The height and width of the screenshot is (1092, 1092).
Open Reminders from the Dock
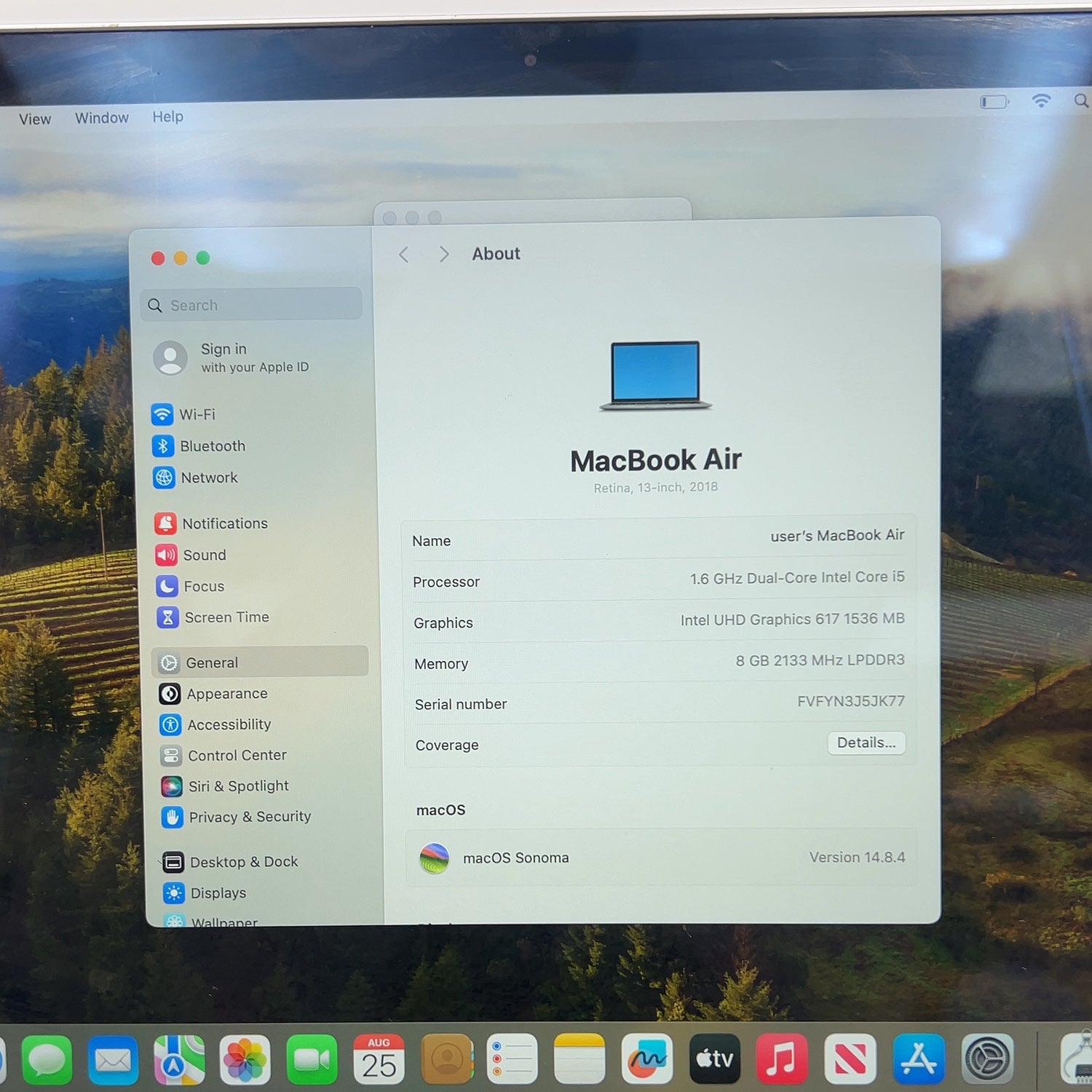coord(513,1059)
